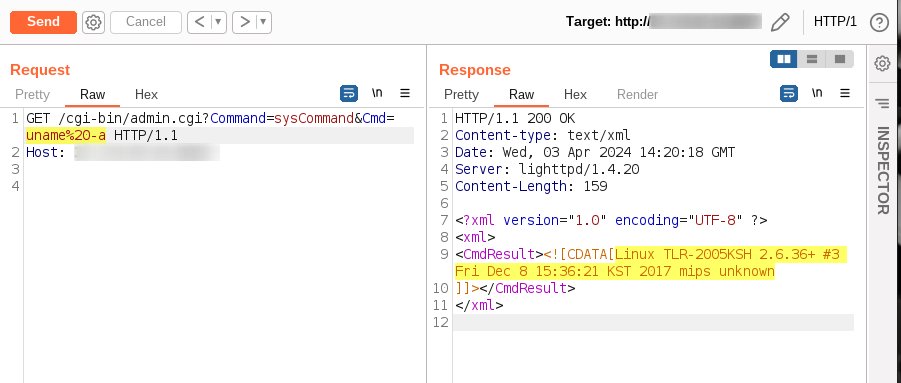
Task: Click the Date response header
Action: (595, 153)
